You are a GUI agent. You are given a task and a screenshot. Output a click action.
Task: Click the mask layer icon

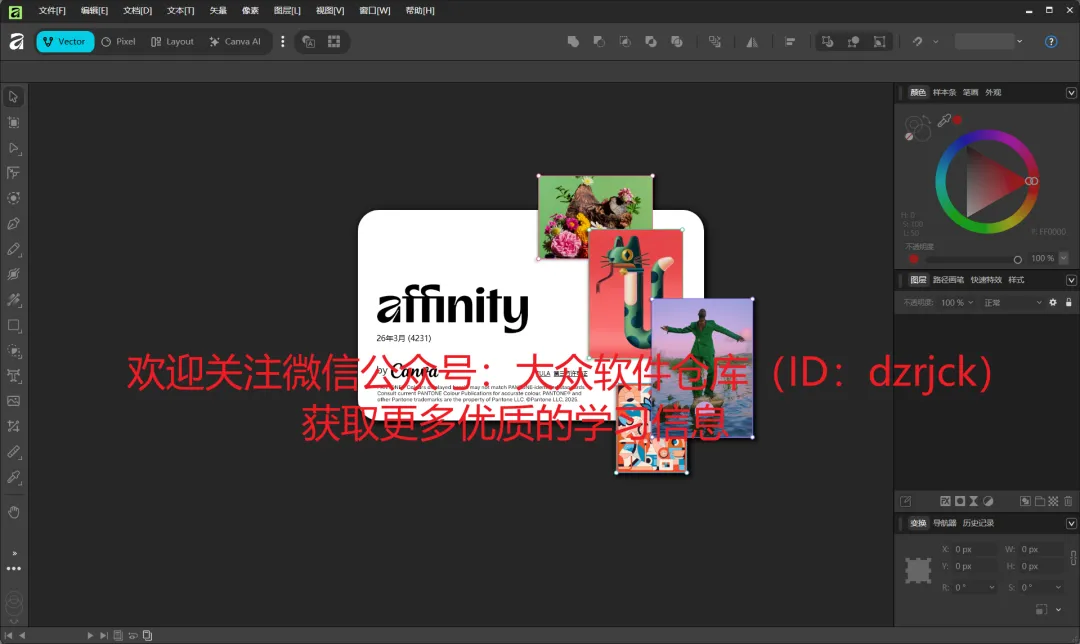959,501
